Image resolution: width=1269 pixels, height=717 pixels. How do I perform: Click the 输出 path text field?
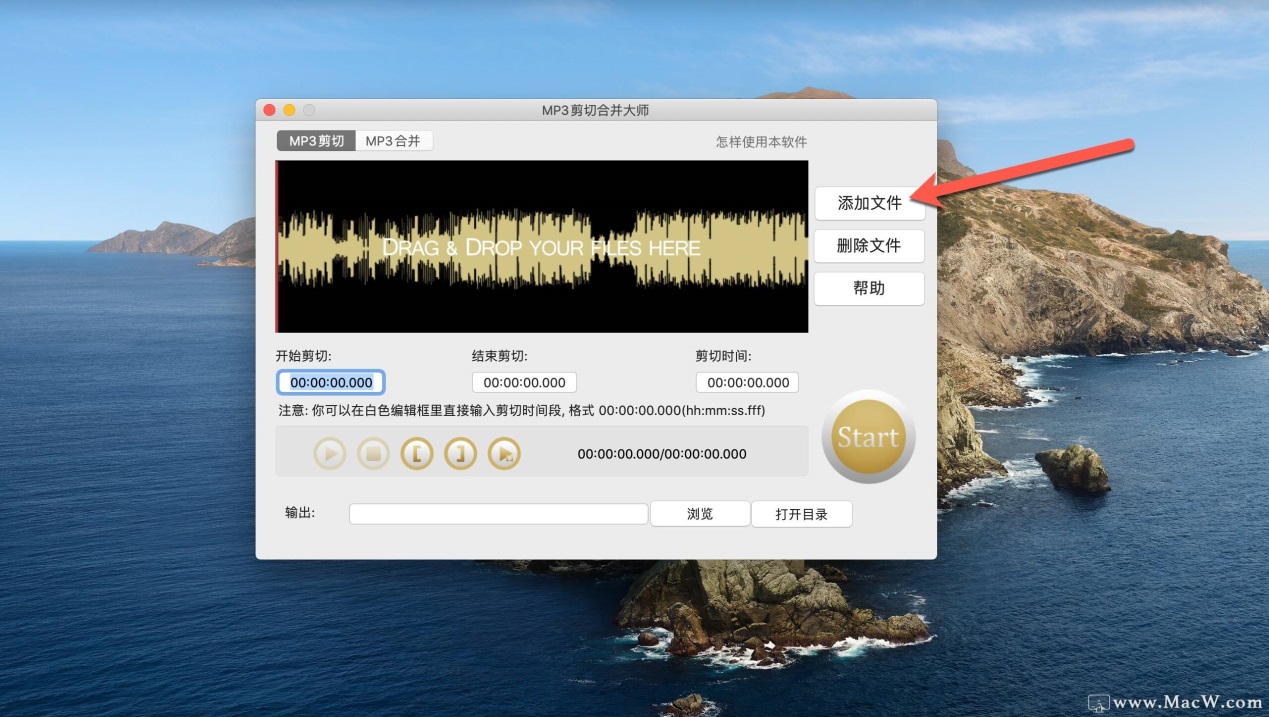(498, 514)
